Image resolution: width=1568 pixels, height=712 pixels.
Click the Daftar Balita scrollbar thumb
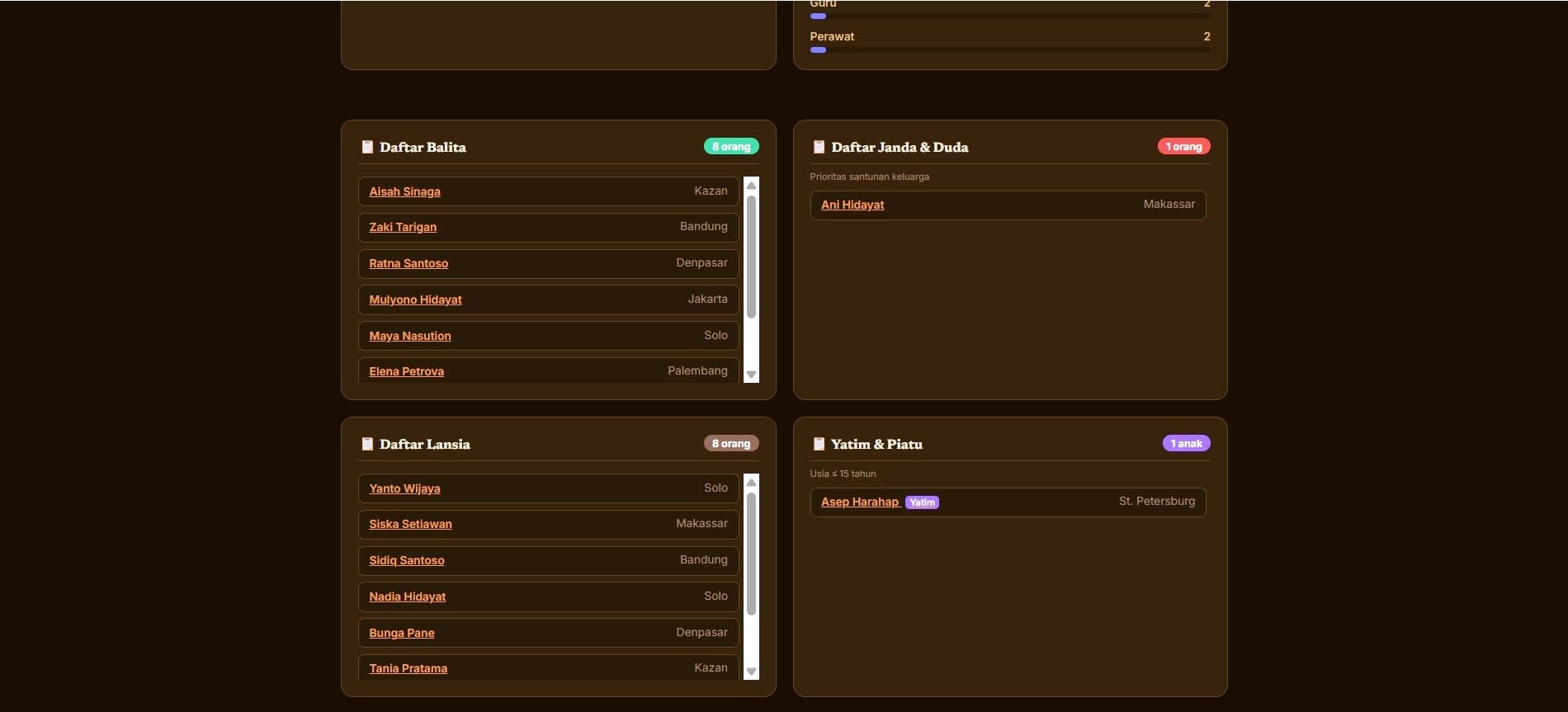coord(751,257)
